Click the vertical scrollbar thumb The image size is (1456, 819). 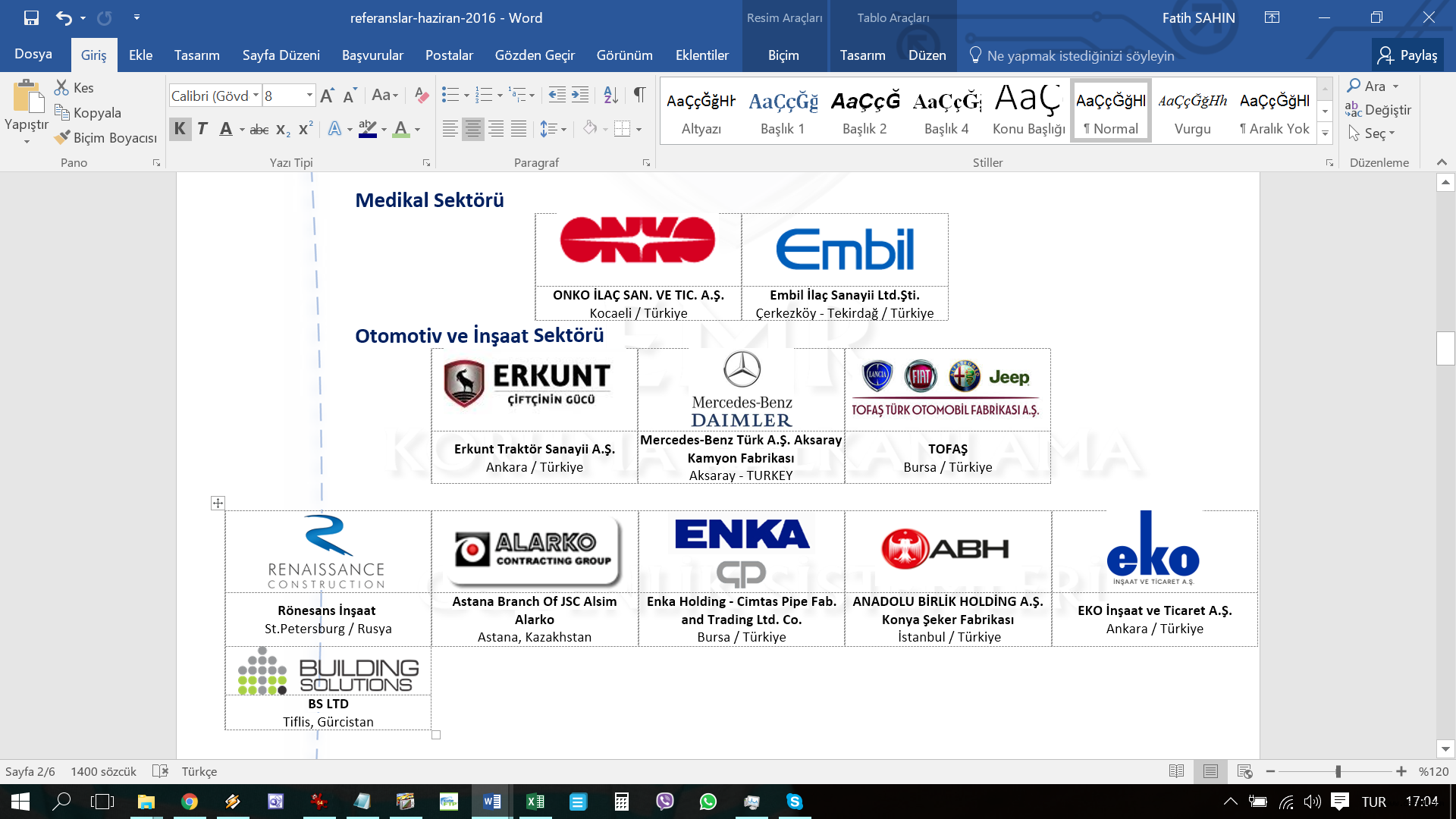1445,349
